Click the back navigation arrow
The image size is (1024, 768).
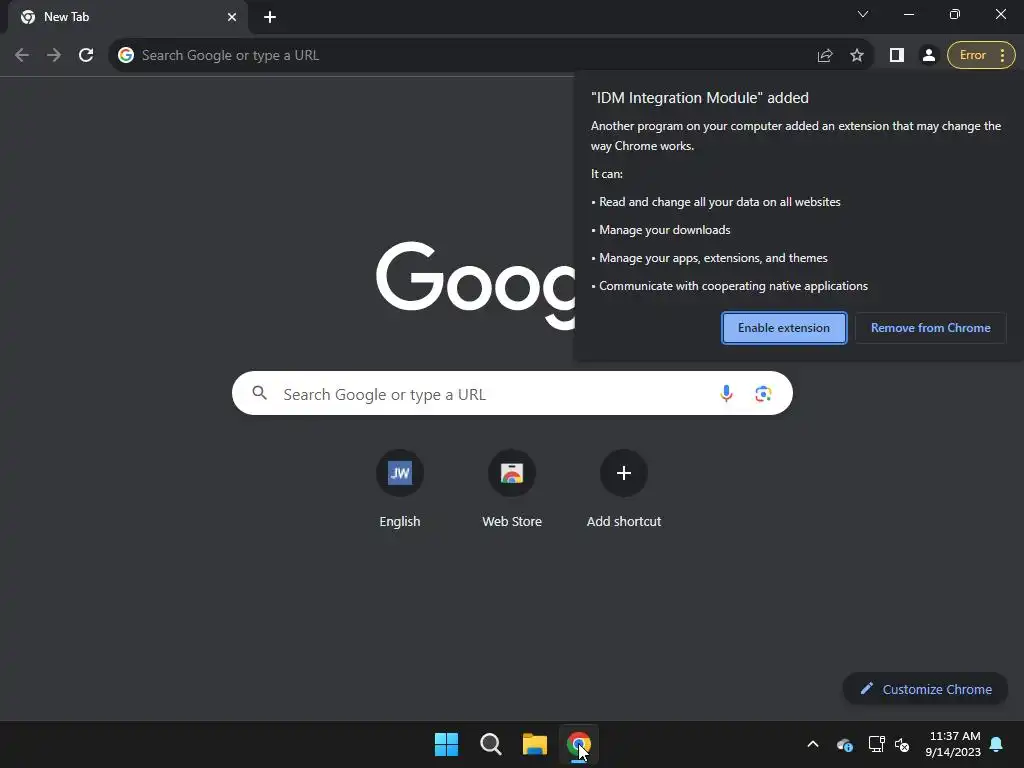click(22, 56)
